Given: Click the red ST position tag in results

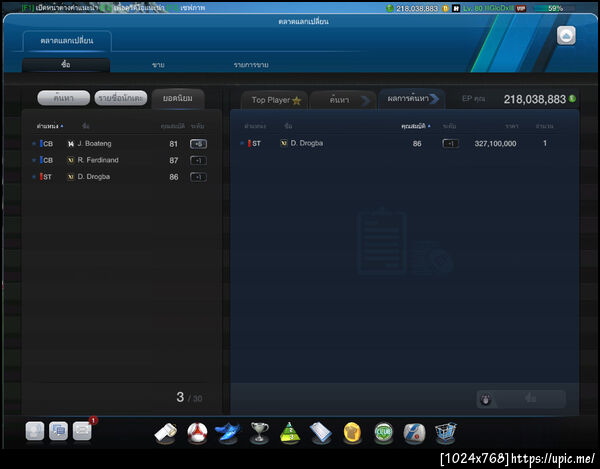Looking at the screenshot, I should click(254, 143).
